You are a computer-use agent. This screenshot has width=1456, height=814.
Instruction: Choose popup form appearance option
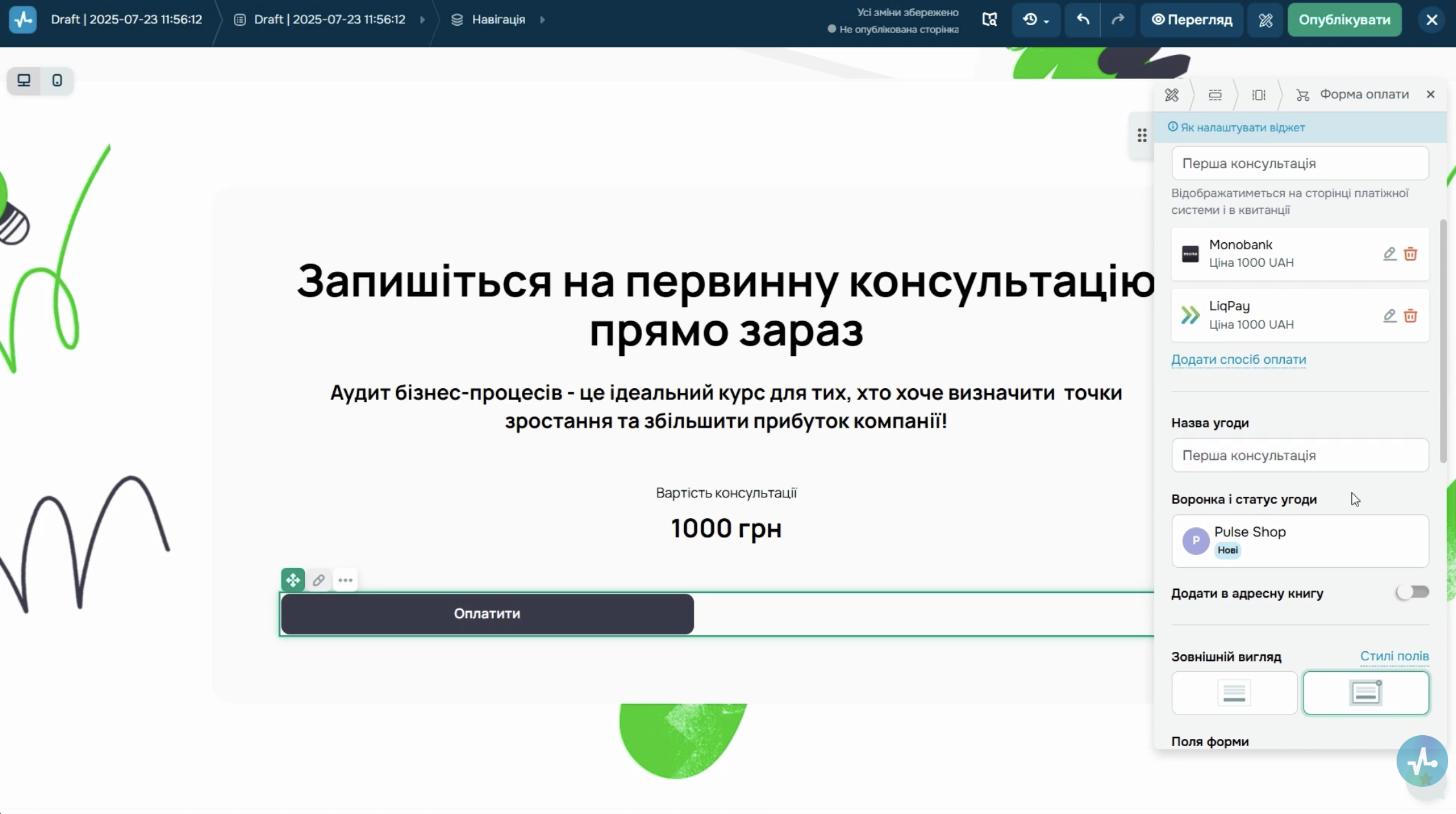pyautogui.click(x=1366, y=693)
